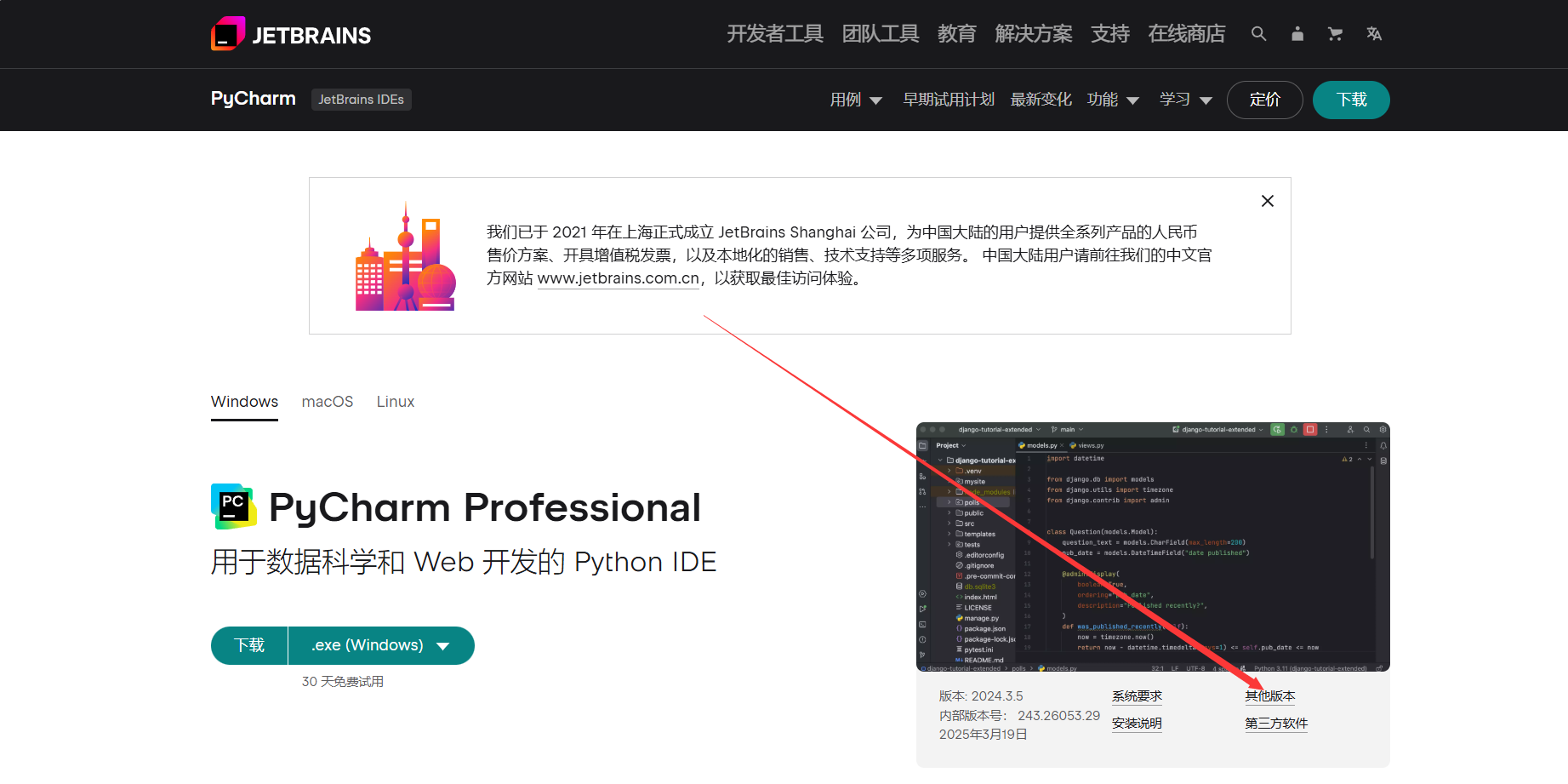Viewport: 1568px width, 784px height.
Task: Open the .exe (Windows) installer dropdown
Action: (x=381, y=645)
